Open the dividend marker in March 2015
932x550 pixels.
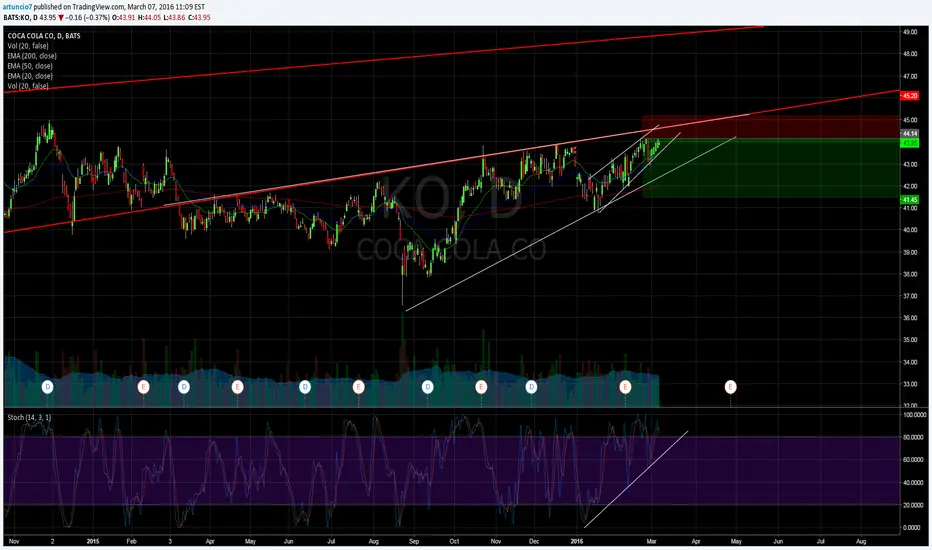coord(184,387)
